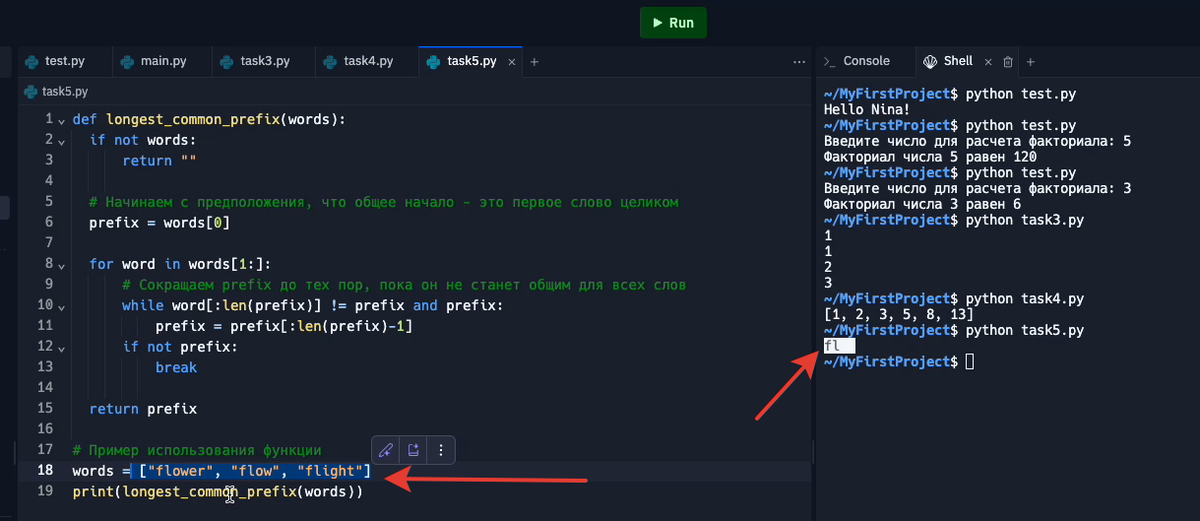Close the Shell tab
Viewport: 1200px width, 521px height.
pos(989,61)
